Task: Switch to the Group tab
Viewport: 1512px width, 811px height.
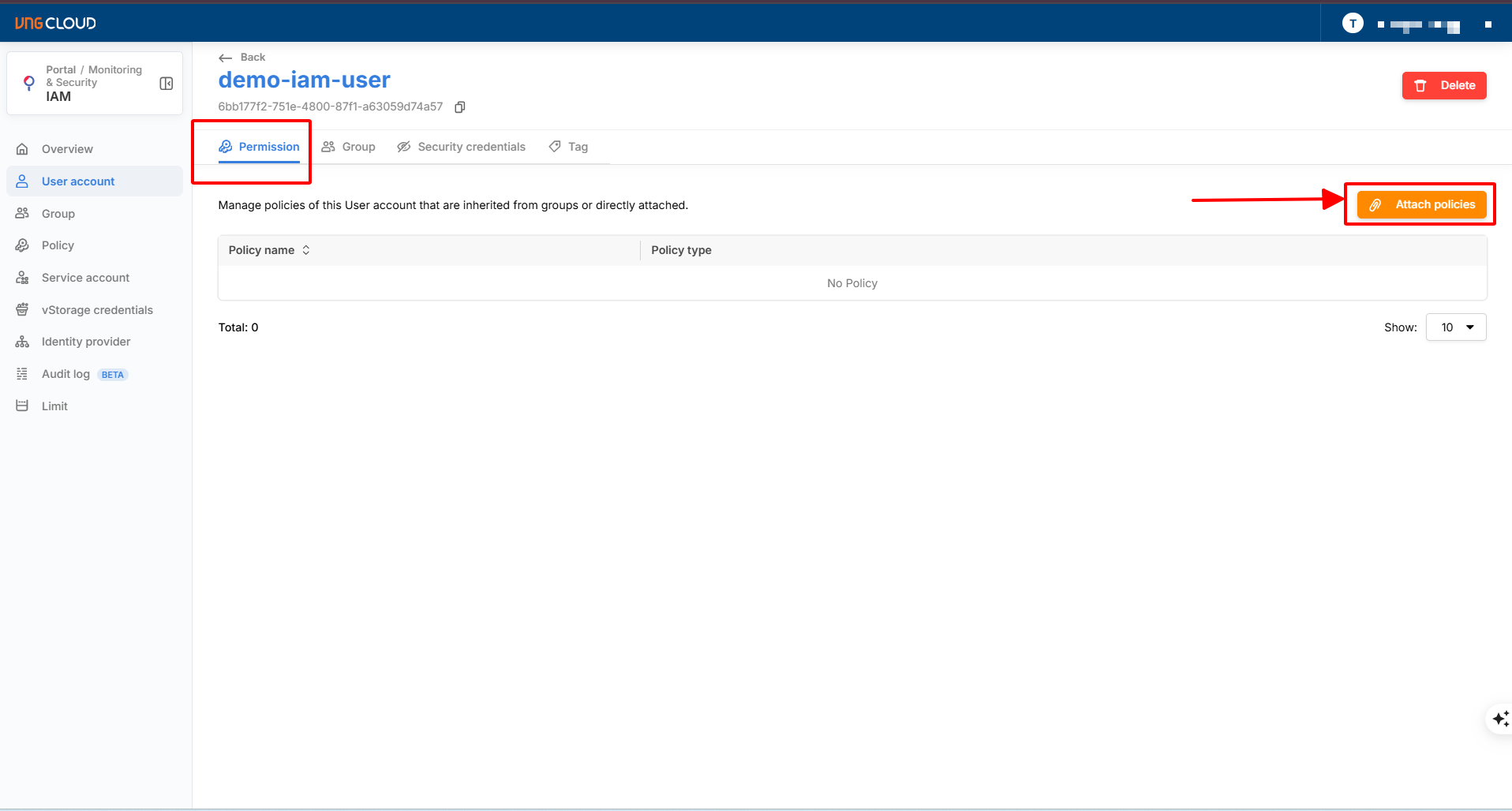Action: coord(349,147)
